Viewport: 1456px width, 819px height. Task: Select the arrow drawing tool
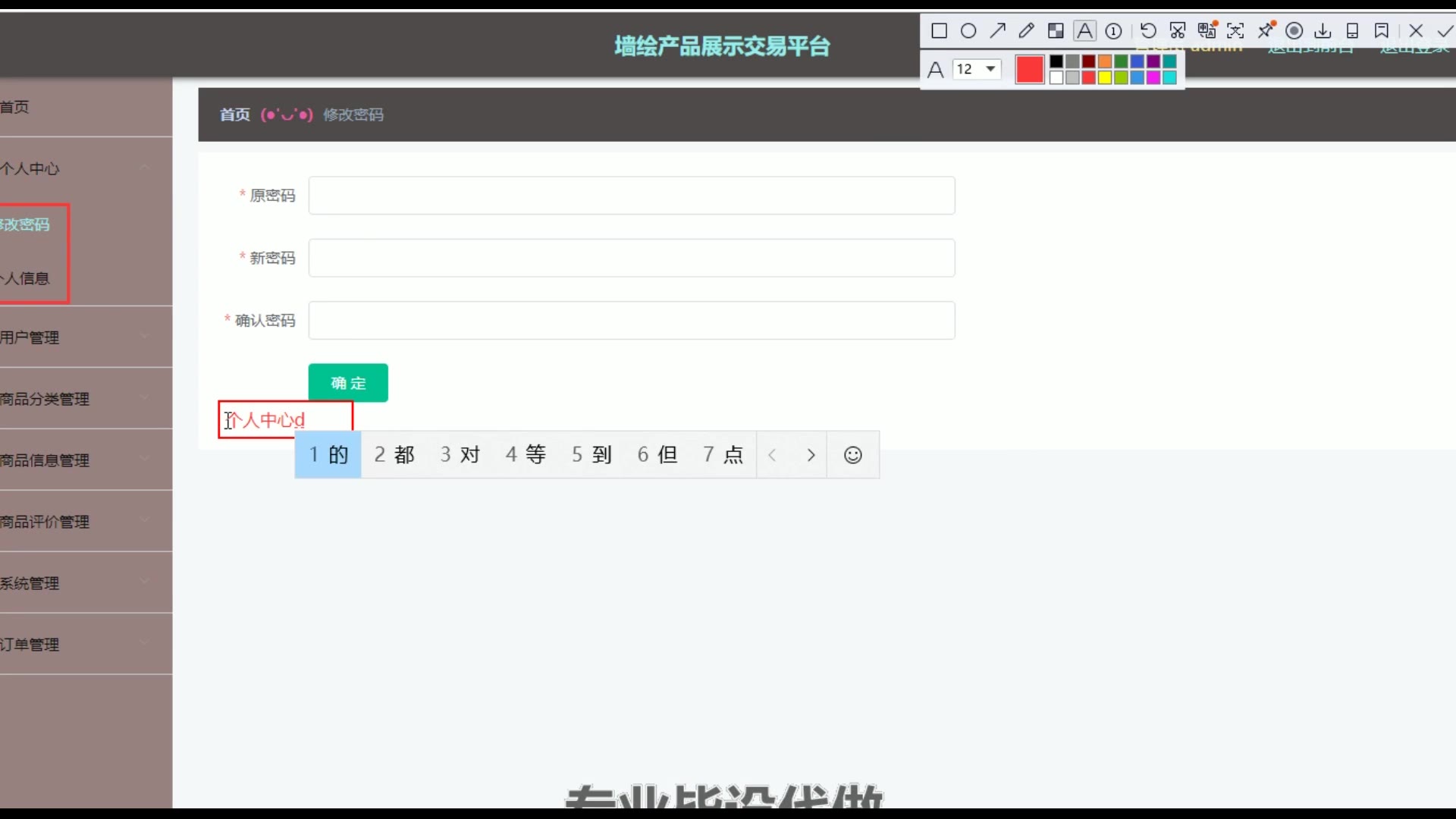click(997, 31)
